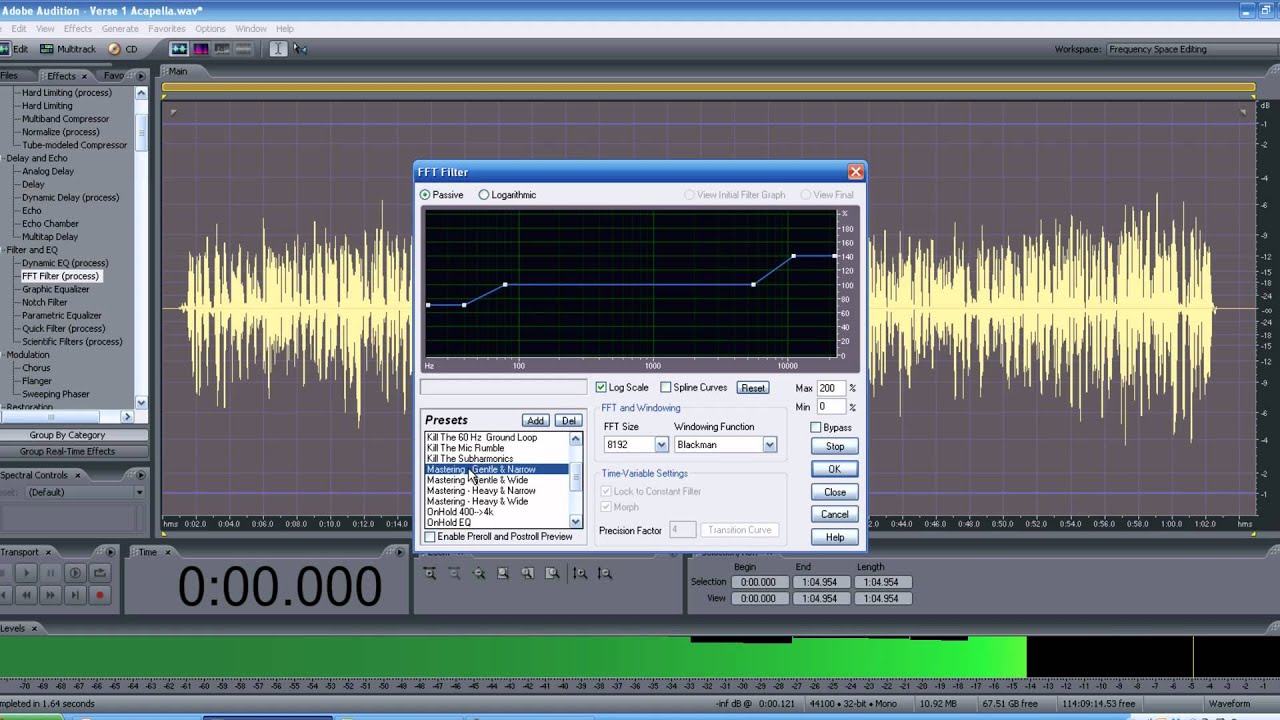
Task: Click Zoom In Vertically icon
Action: tap(580, 573)
